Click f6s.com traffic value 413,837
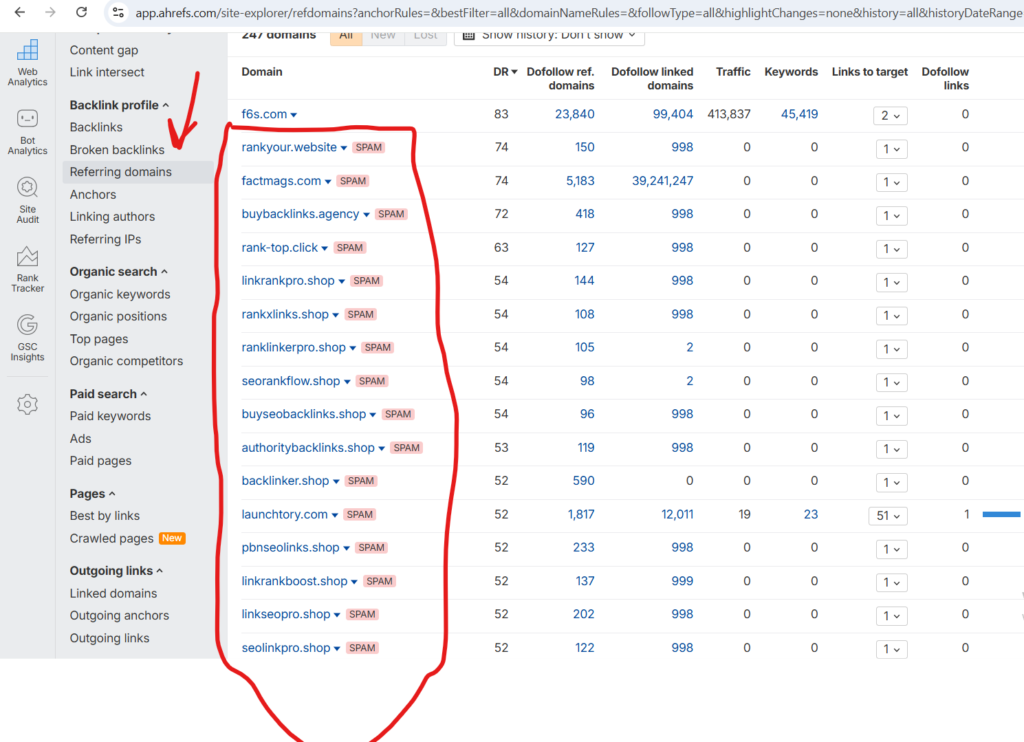1024x742 pixels. [x=729, y=114]
